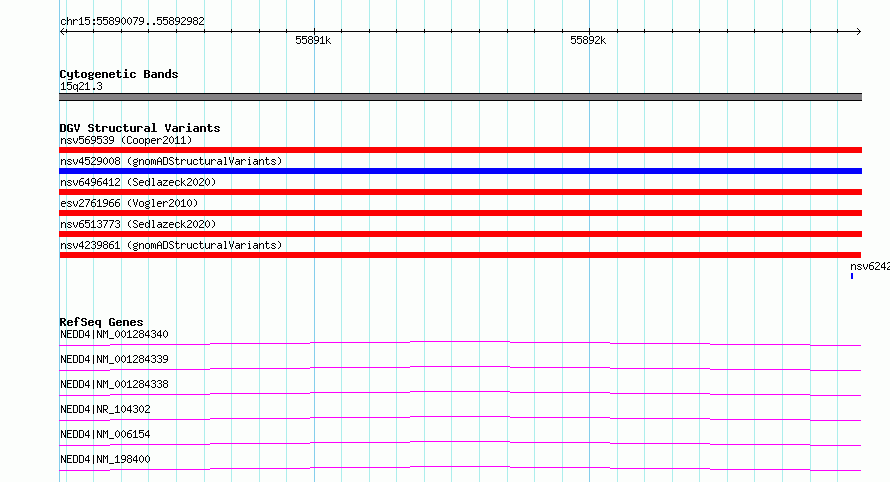Image resolution: width=890 pixels, height=482 pixels.
Task: Click the nsv6513773 (Sedlazeck2020) label
Action: click(138, 224)
